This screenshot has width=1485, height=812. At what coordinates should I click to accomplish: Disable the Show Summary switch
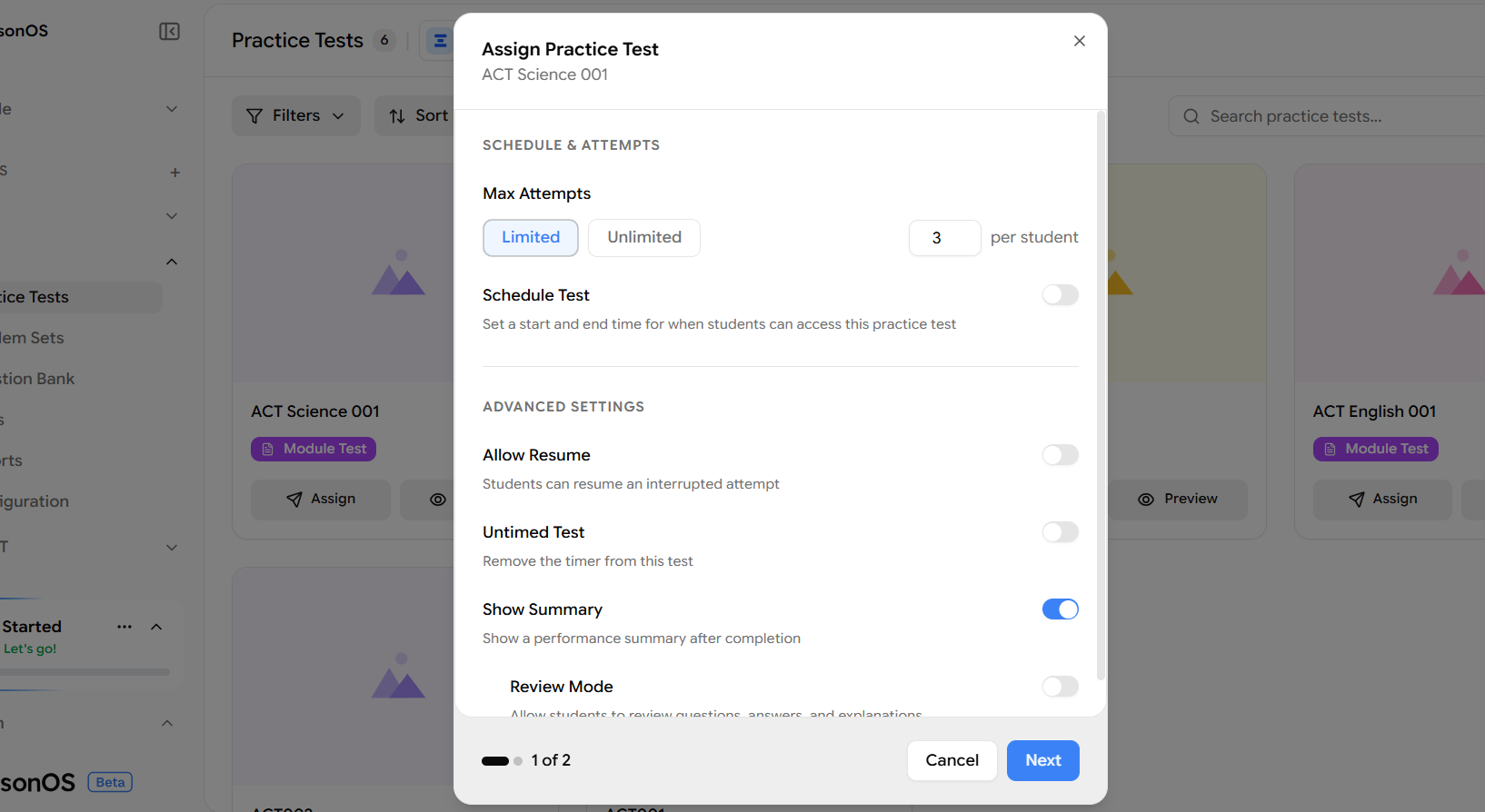[x=1060, y=609]
